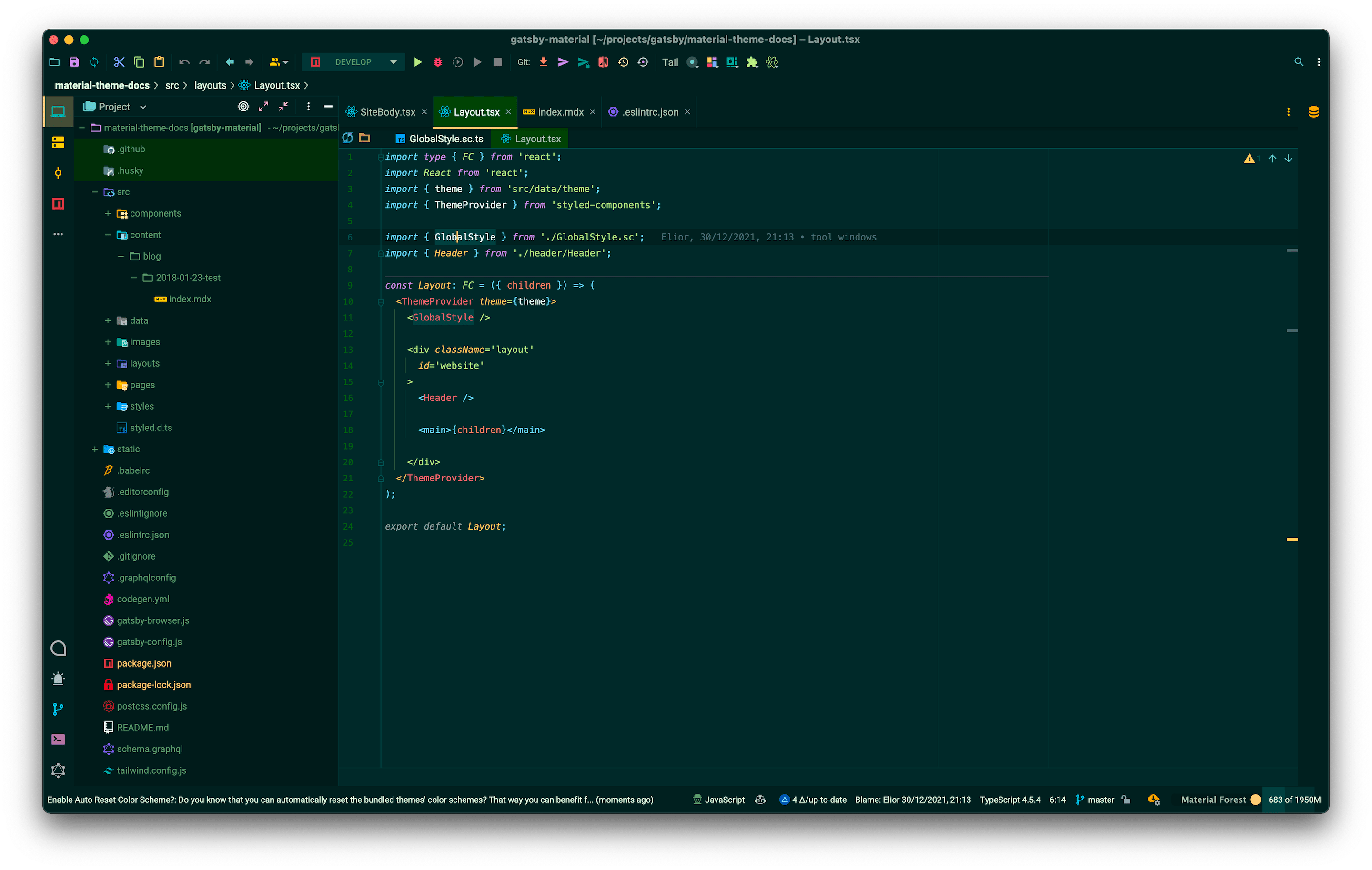Viewport: 1372px width, 870px height.
Task: Expand the components folder in tree
Action: pyautogui.click(x=108, y=213)
